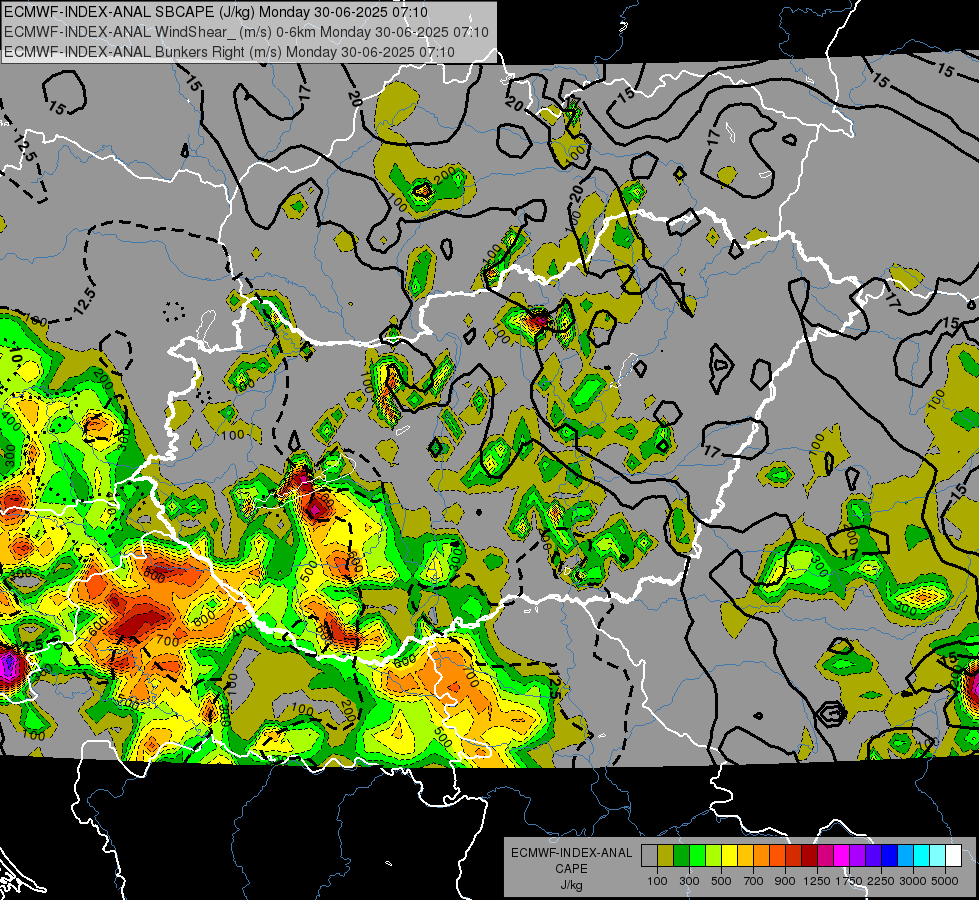This screenshot has height=900, width=979.
Task: Click the 1750 legend tick label
Action: 849,881
